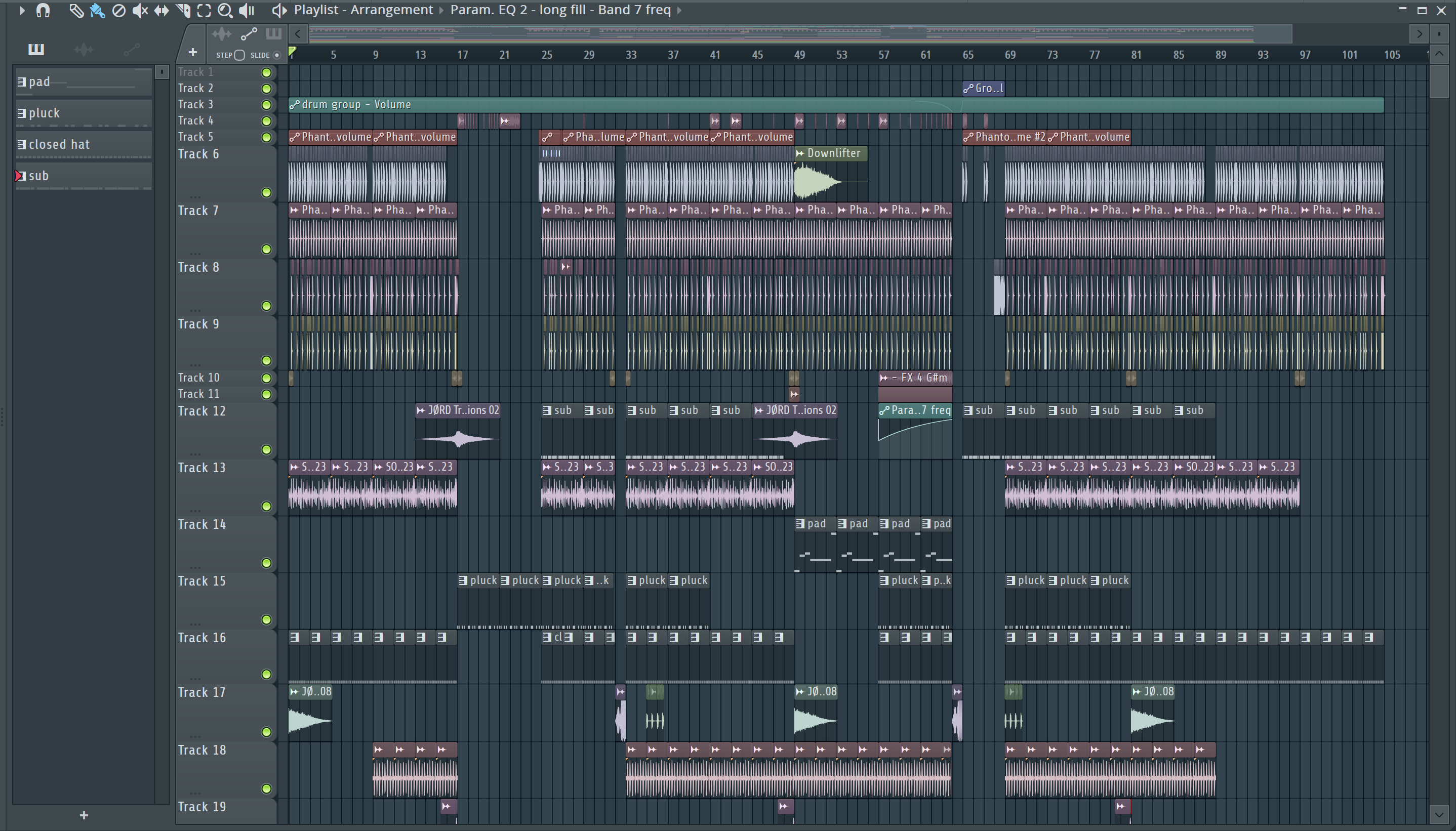Toggle the STEP editing mode
This screenshot has width=1456, height=831.
pyautogui.click(x=239, y=55)
